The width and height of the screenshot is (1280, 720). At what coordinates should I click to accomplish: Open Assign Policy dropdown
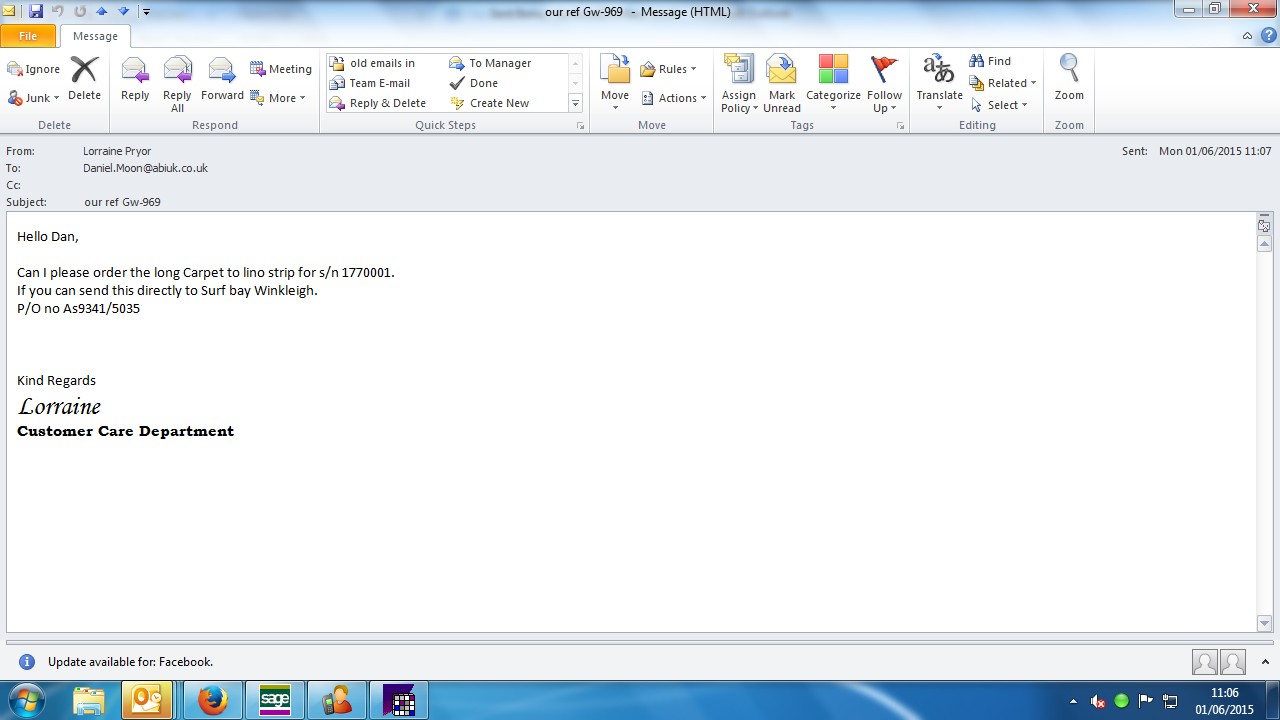(739, 84)
